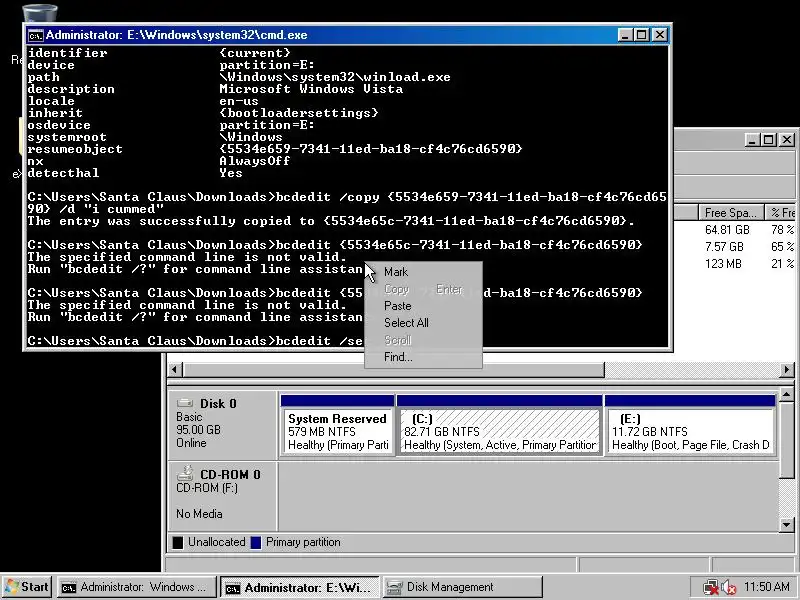The width and height of the screenshot is (800, 600).
Task: Minimize the cmd.exe window
Action: point(625,35)
